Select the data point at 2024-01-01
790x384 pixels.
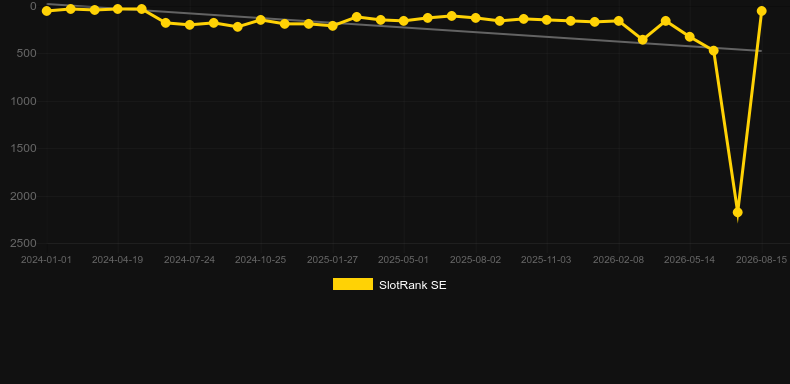pyautogui.click(x=46, y=11)
